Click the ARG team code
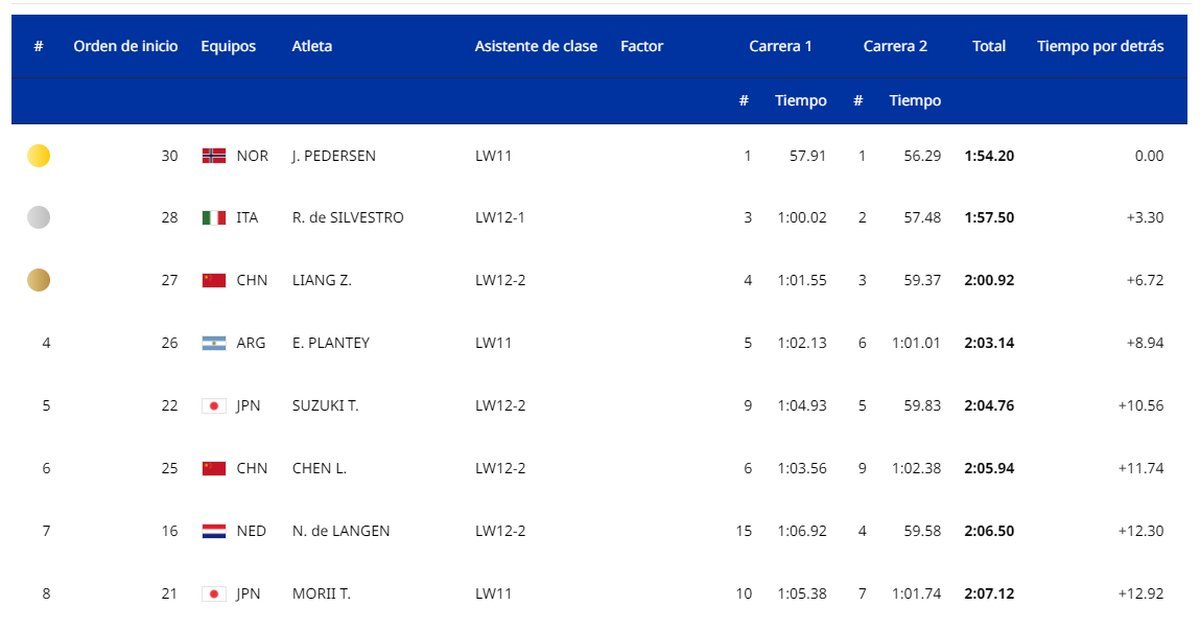The image size is (1200, 629). [x=251, y=343]
